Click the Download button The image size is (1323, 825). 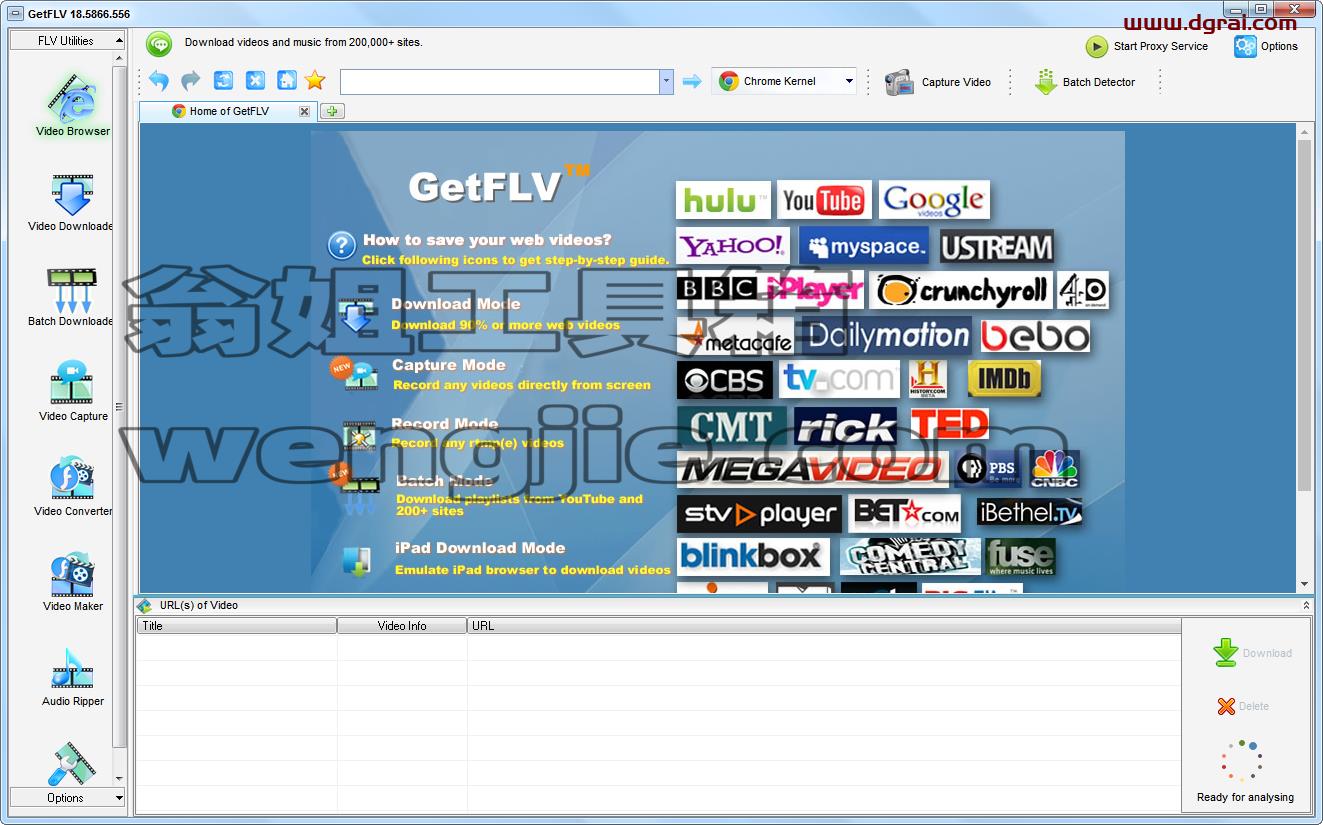pos(1252,653)
